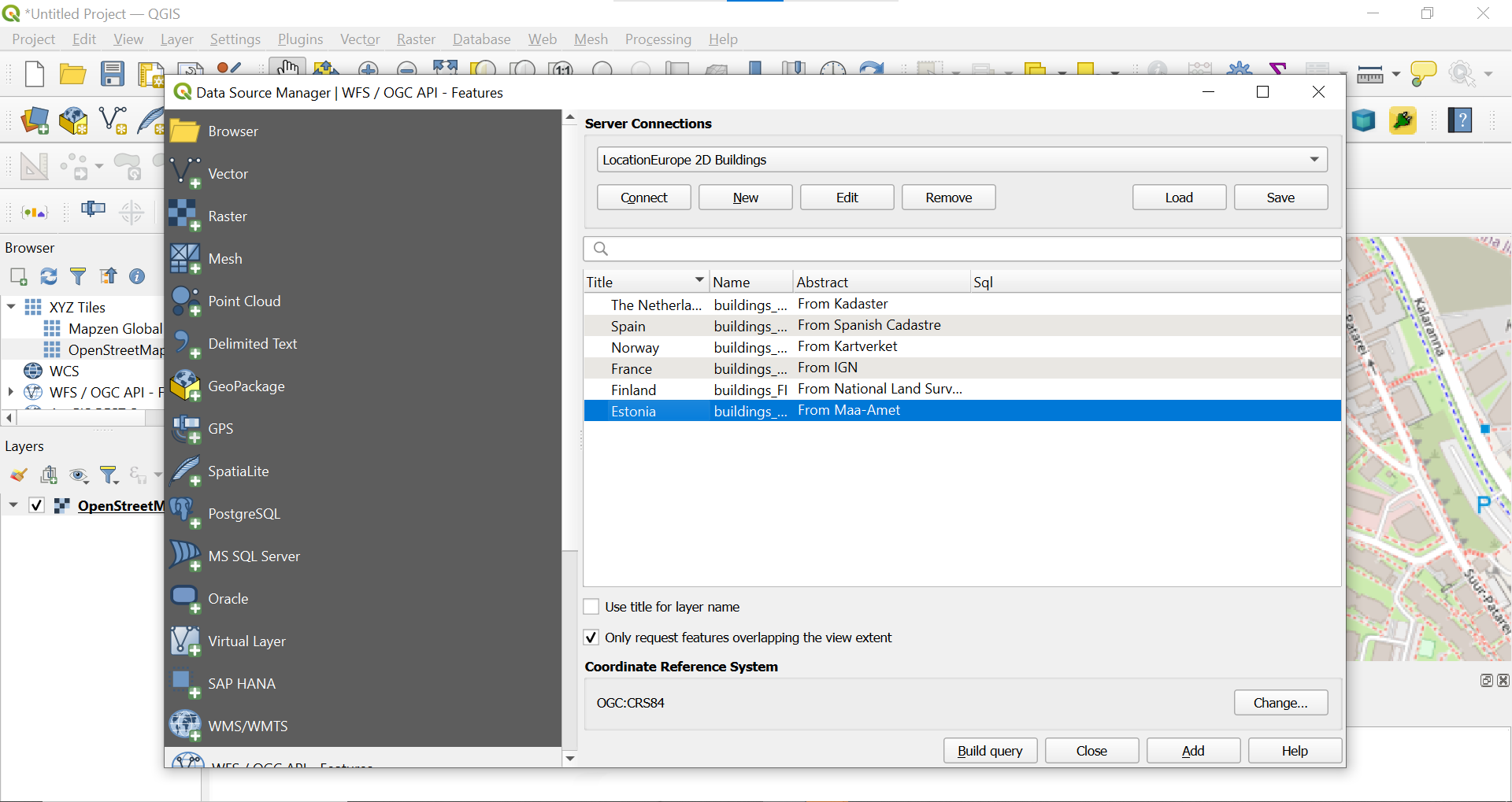1512x802 pixels.
Task: Collapse the OpenStreetMap layer legend arrow
Action: pos(13,505)
